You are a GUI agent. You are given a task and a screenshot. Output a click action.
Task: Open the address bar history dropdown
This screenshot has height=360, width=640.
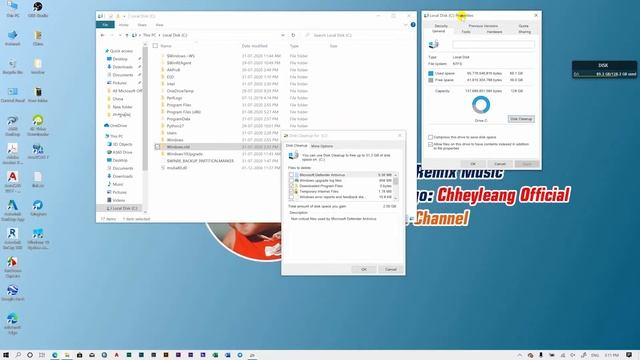pyautogui.click(x=283, y=36)
